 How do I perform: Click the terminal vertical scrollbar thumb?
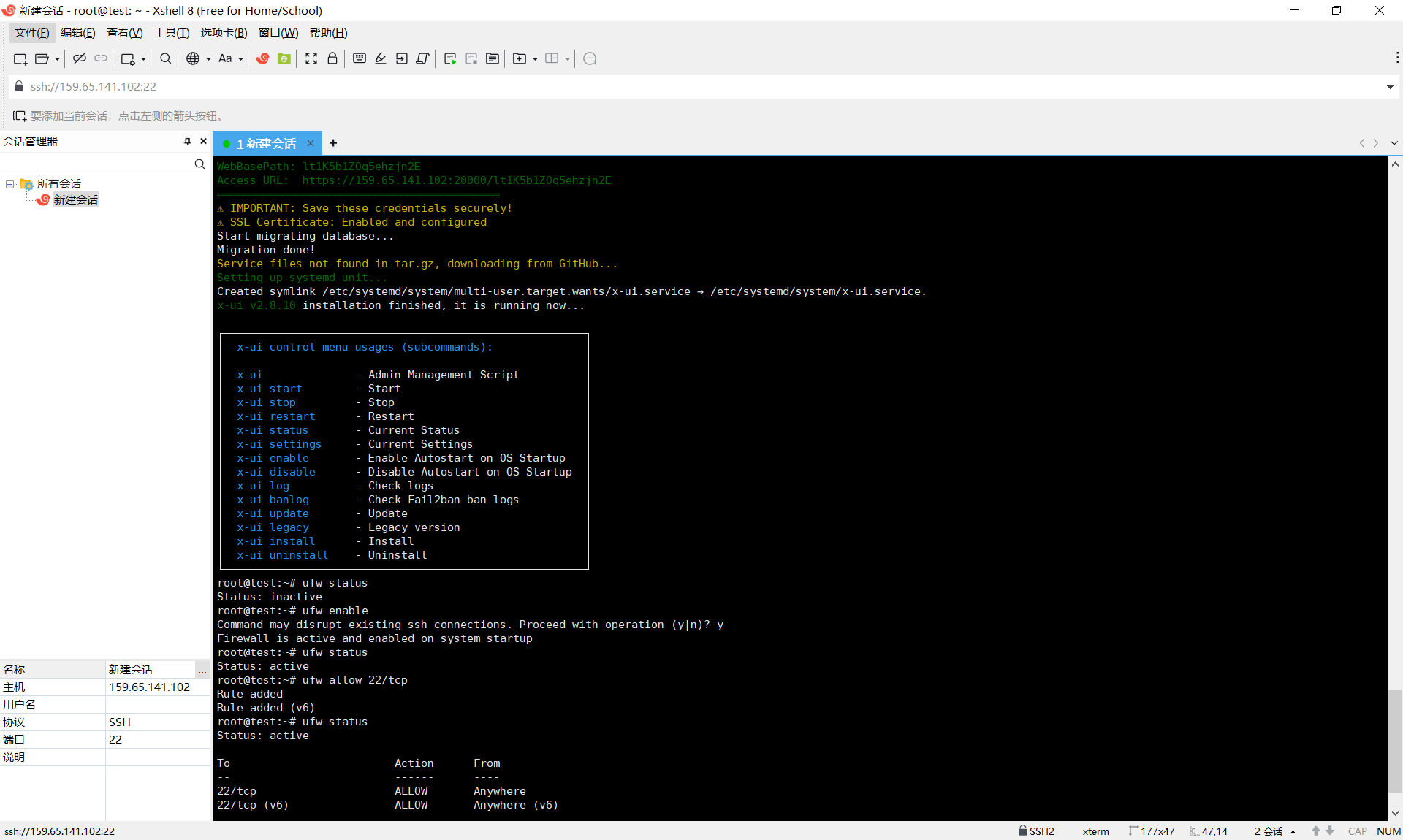tap(1395, 739)
